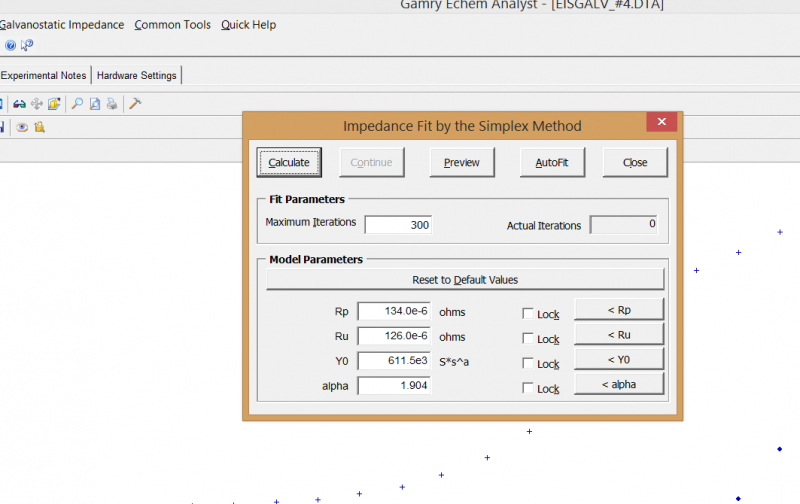The image size is (800, 504).
Task: Click the 3D glasses view icon
Action: pyautogui.click(x=19, y=104)
